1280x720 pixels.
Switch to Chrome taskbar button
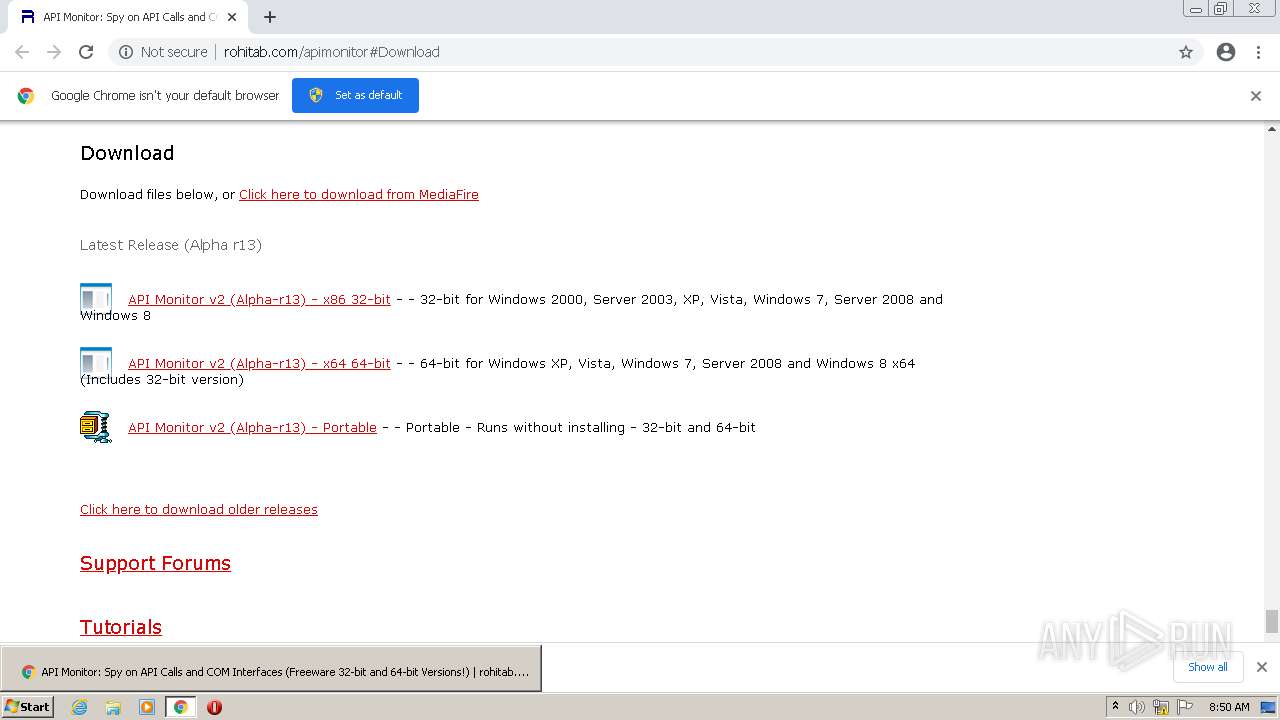tap(180, 707)
